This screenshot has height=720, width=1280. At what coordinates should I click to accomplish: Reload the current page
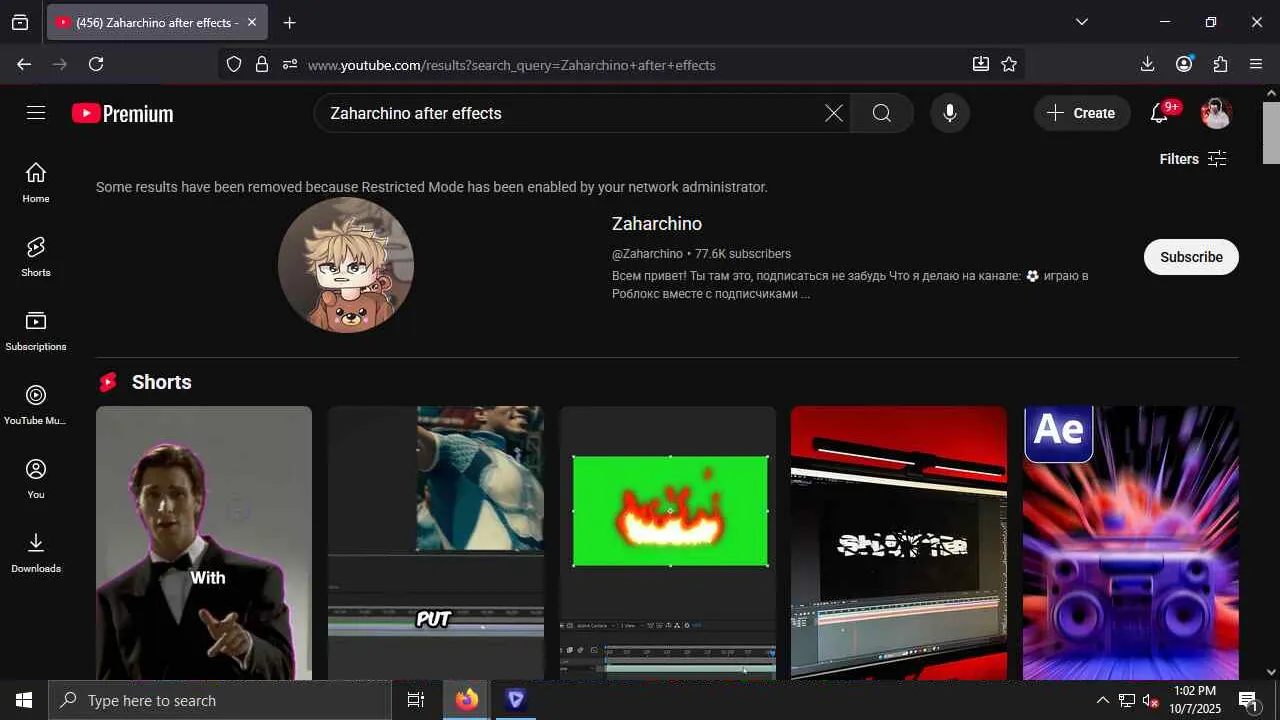(x=96, y=64)
